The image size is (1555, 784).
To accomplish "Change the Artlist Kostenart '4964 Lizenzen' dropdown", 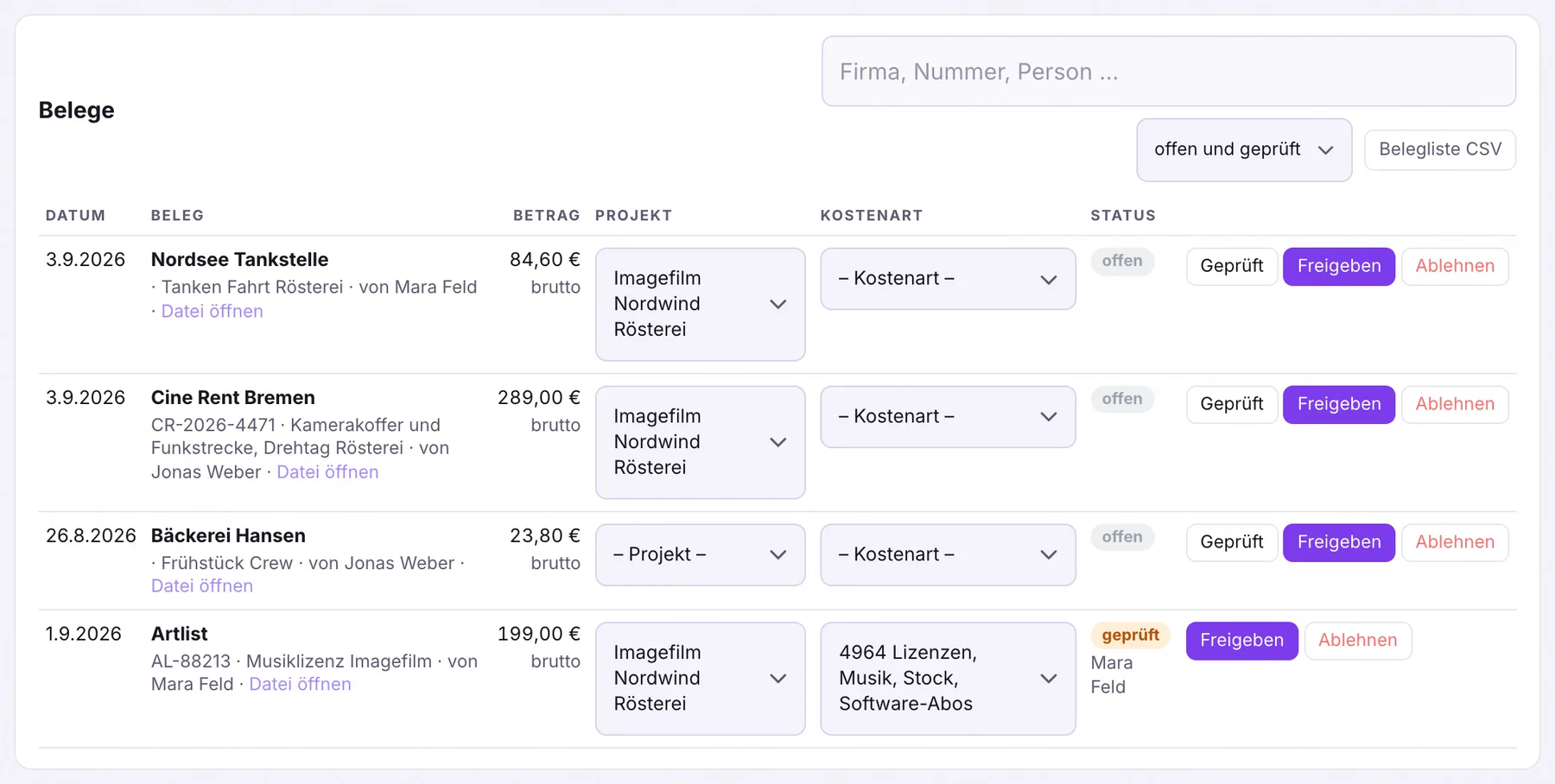I will (x=948, y=679).
